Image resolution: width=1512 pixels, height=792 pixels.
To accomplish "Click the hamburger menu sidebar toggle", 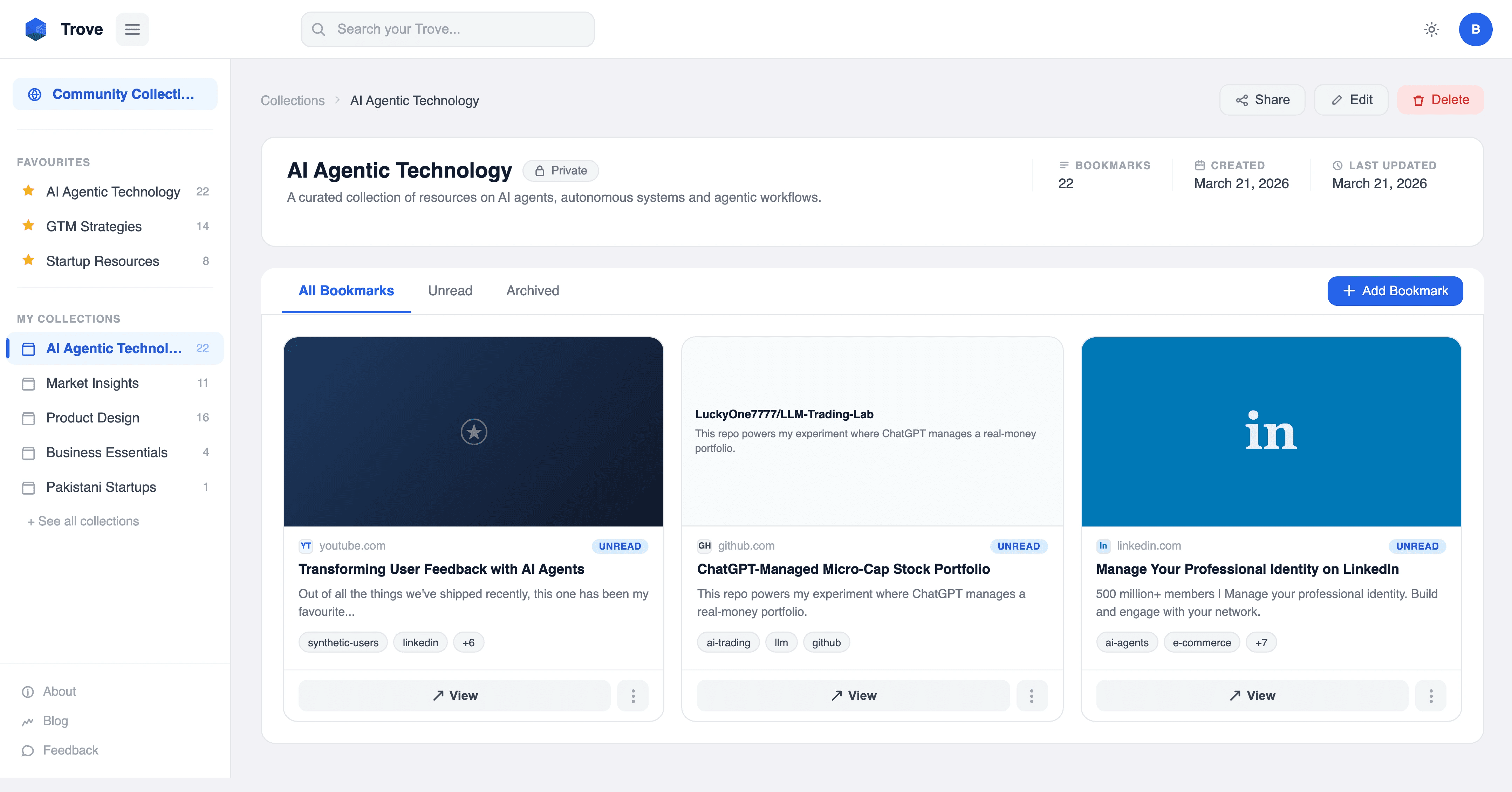I will point(132,29).
